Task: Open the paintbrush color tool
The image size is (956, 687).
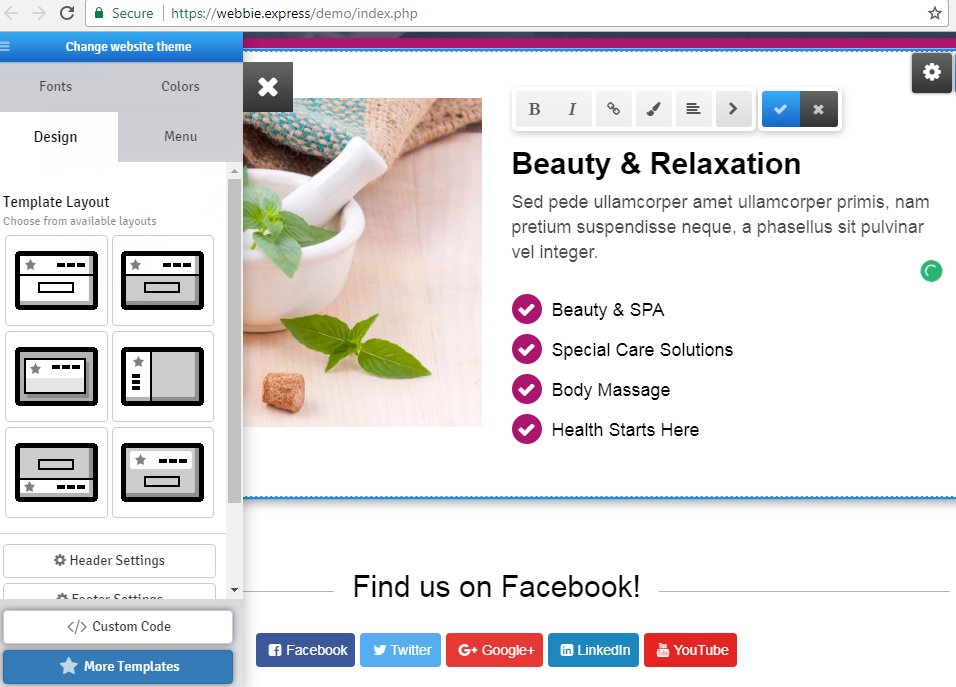Action: click(654, 109)
